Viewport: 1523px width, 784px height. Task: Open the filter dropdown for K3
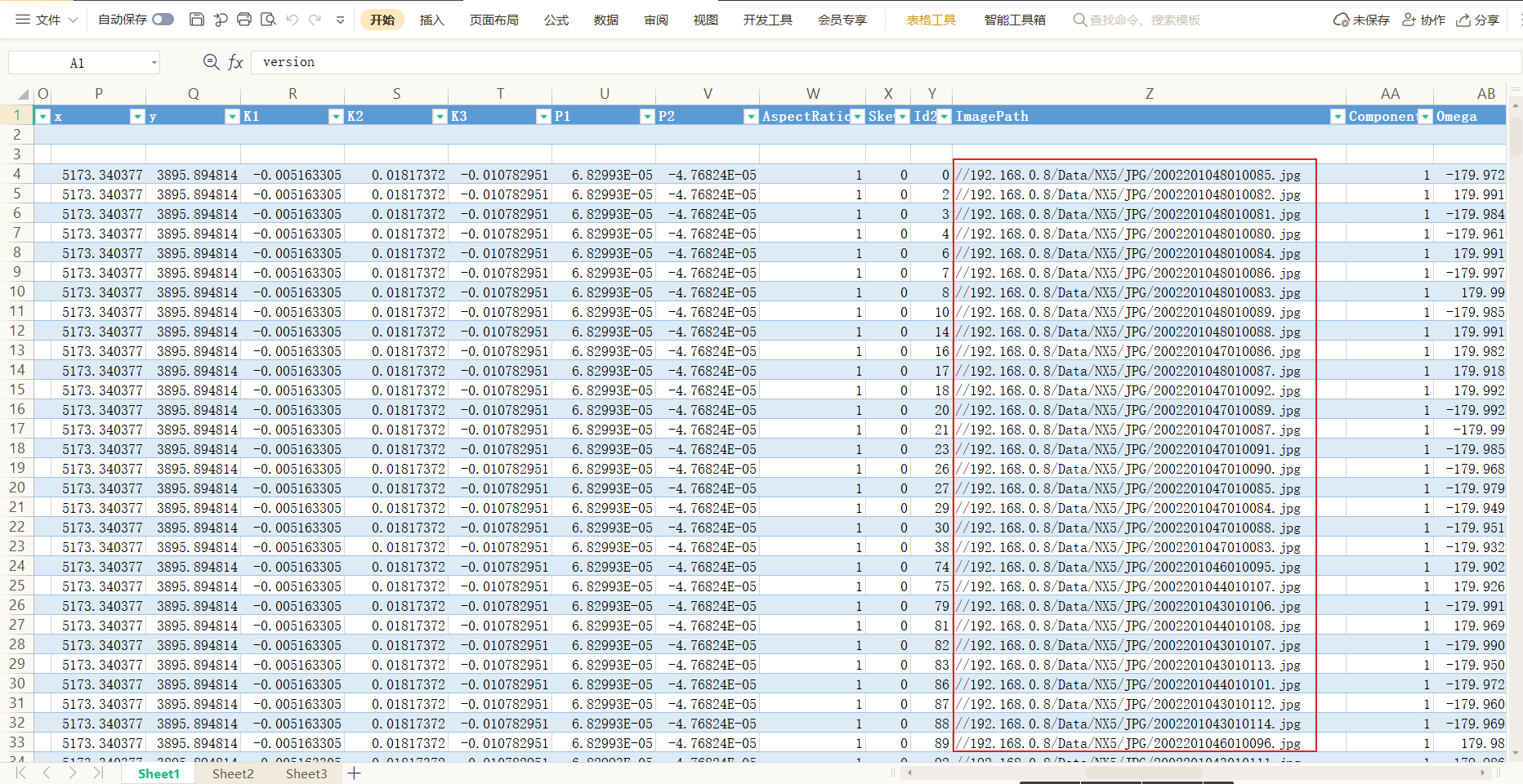(x=543, y=117)
